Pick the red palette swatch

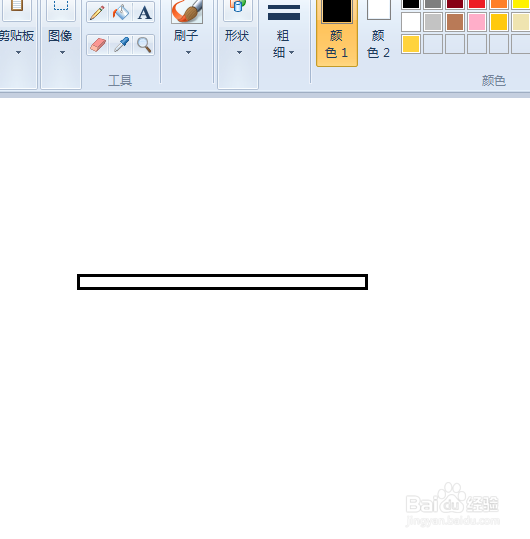coord(477,4)
